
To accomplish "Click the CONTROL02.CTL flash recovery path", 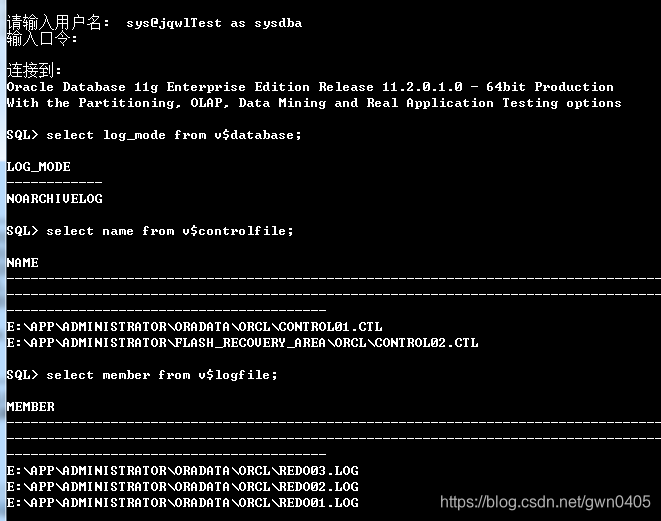I will tap(242, 343).
